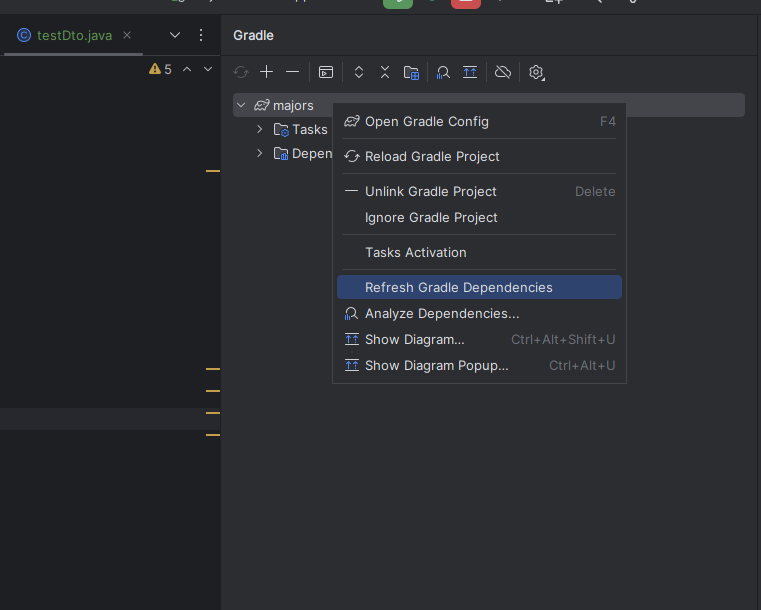Expand the Dependencies folder
The width and height of the screenshot is (761, 610).
point(260,153)
